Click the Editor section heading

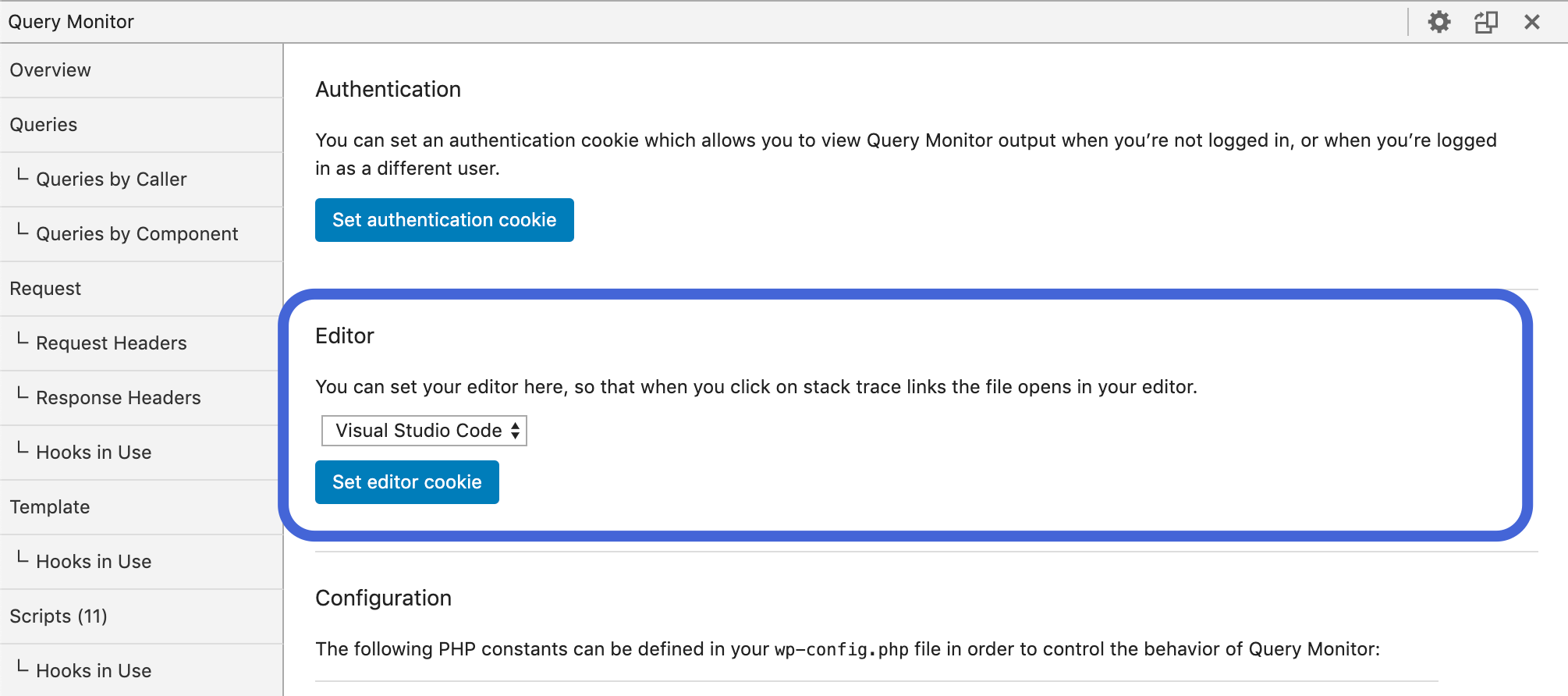point(345,336)
